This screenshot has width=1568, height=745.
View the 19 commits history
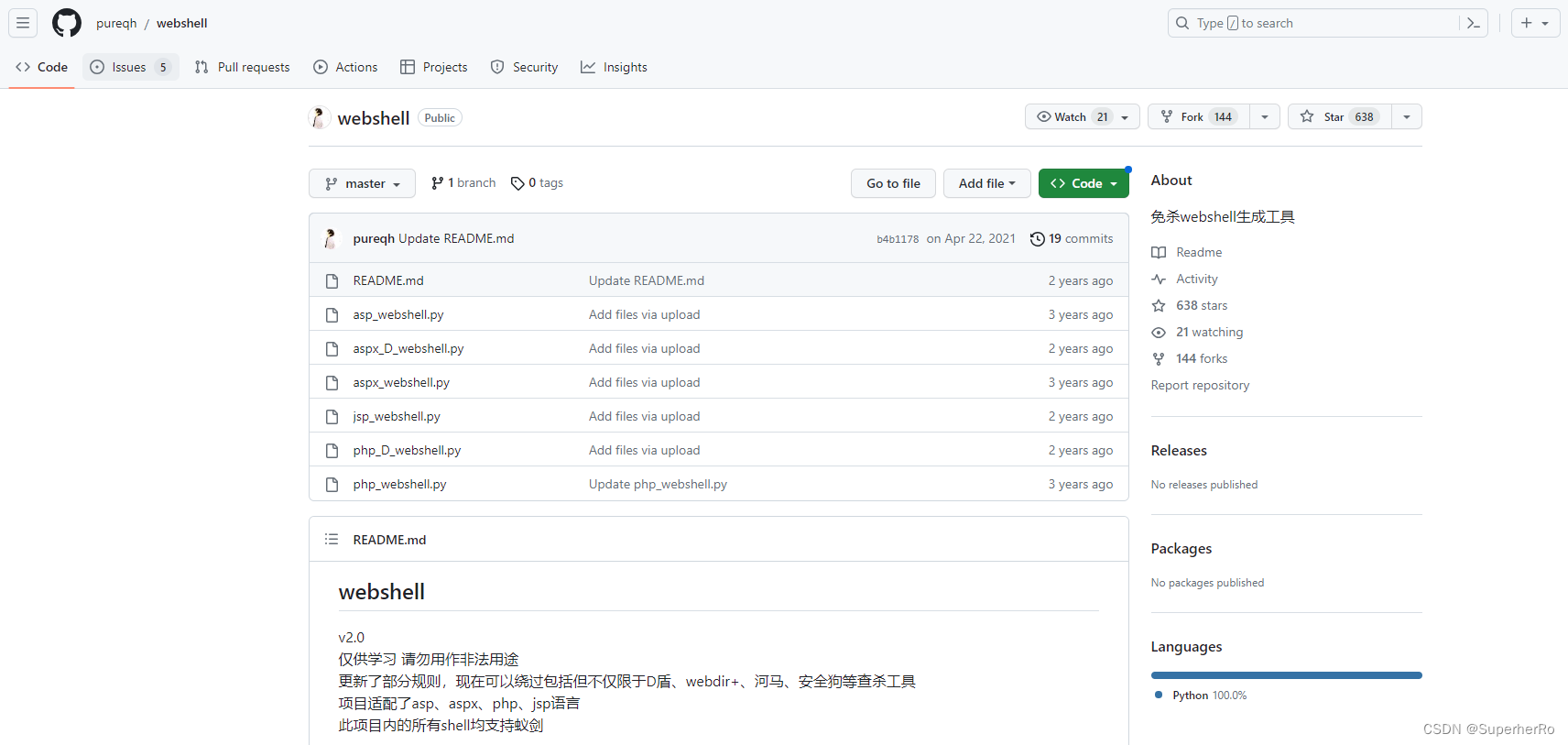pos(1072,238)
